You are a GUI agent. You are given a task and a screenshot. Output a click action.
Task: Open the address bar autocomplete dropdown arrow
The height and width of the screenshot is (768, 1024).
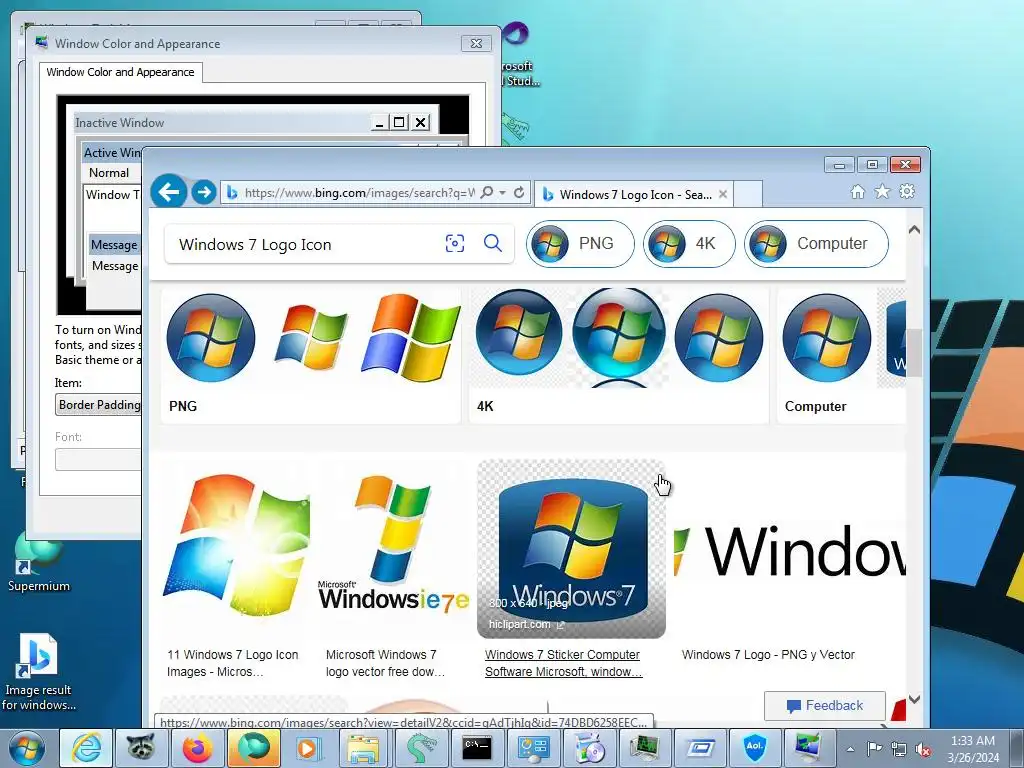click(x=502, y=193)
